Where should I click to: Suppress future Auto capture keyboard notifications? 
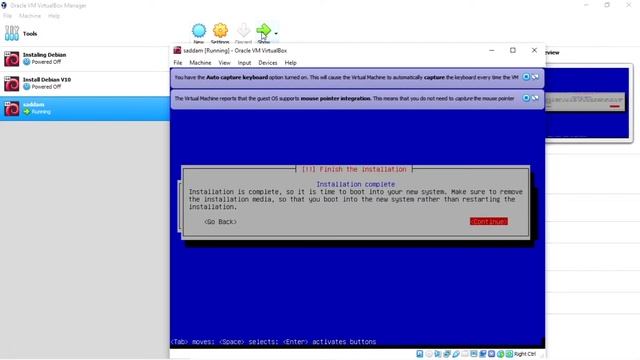(535, 77)
